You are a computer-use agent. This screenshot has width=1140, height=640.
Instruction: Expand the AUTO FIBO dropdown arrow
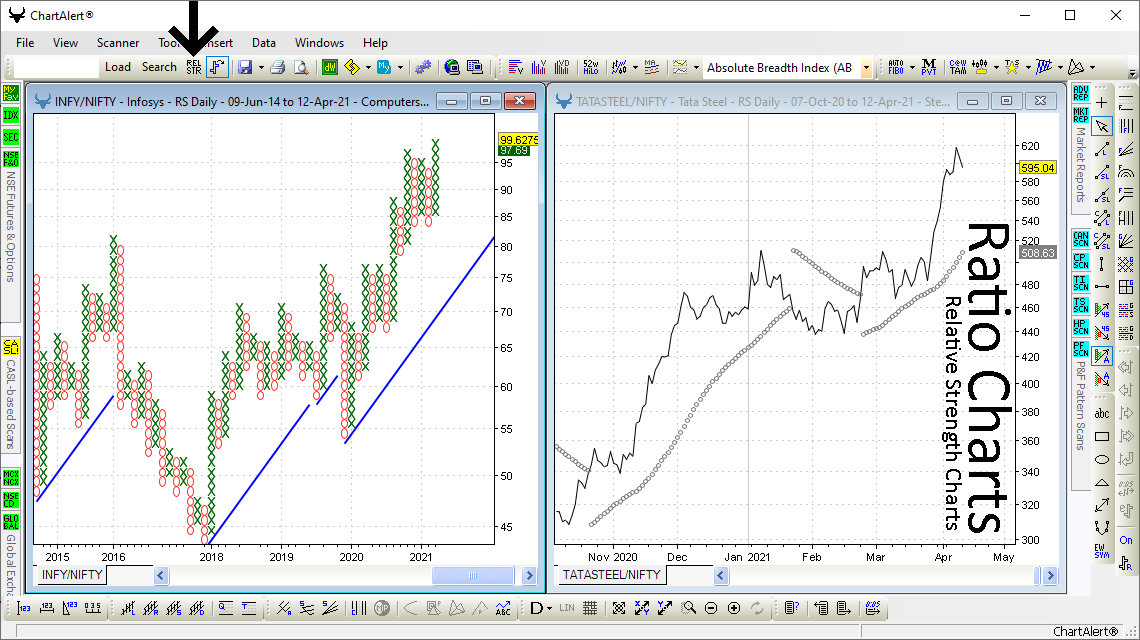912,68
